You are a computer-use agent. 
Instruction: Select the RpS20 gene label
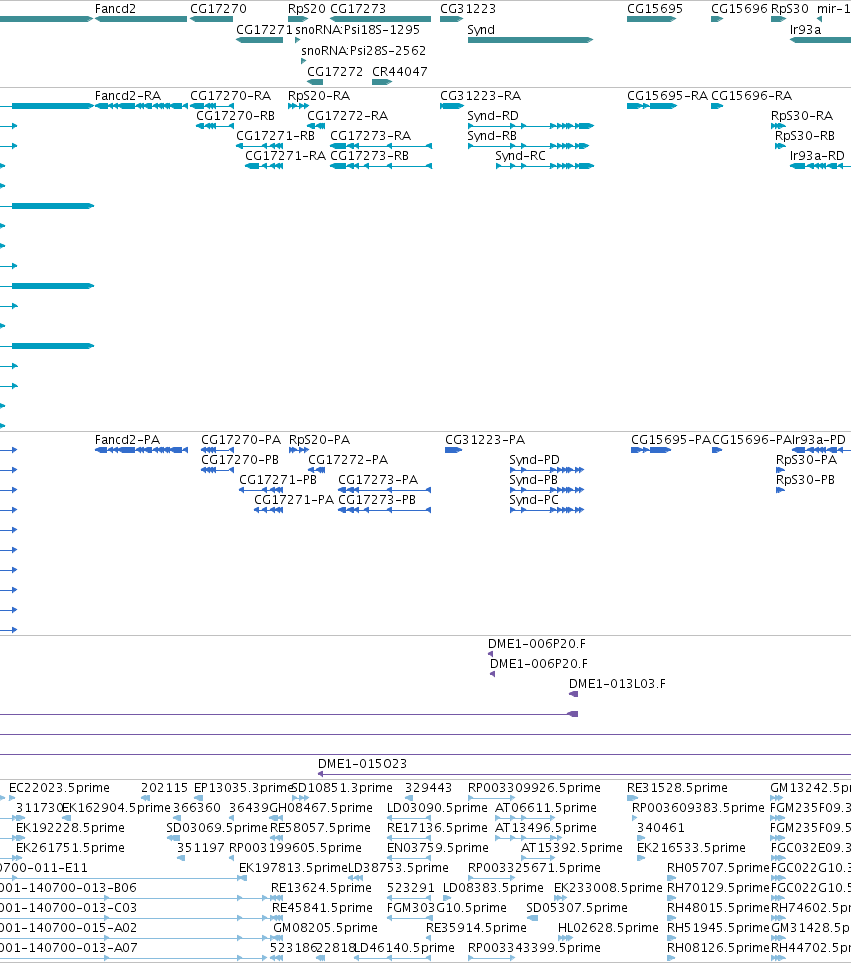pos(306,9)
